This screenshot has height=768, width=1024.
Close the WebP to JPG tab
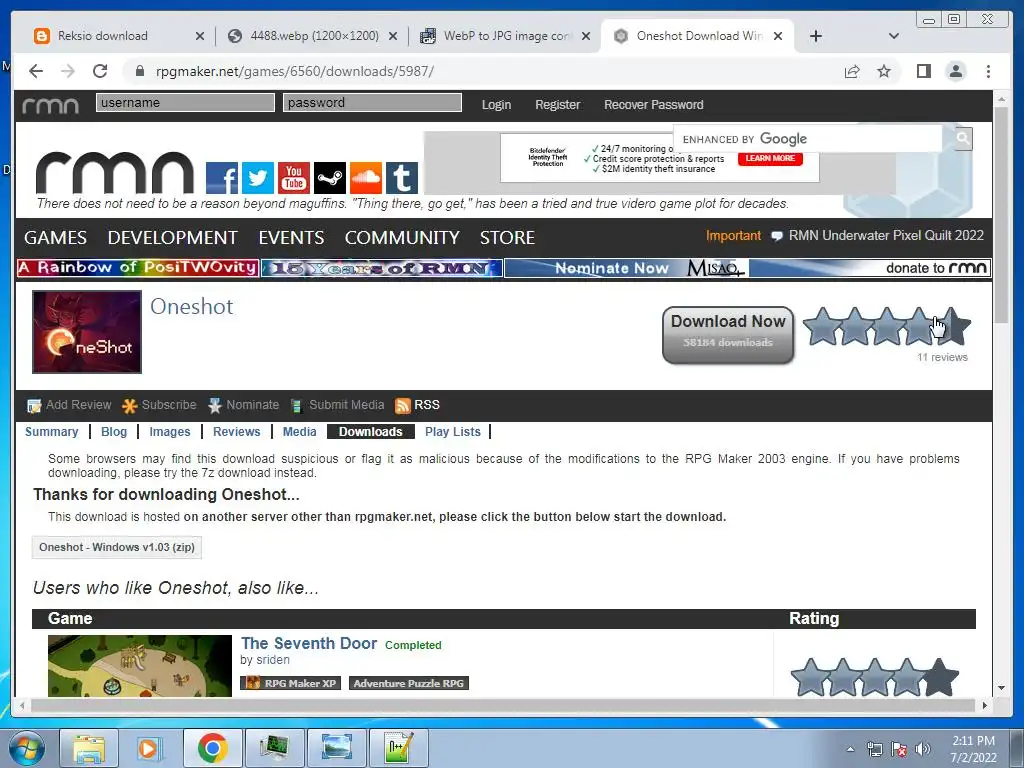pos(586,36)
